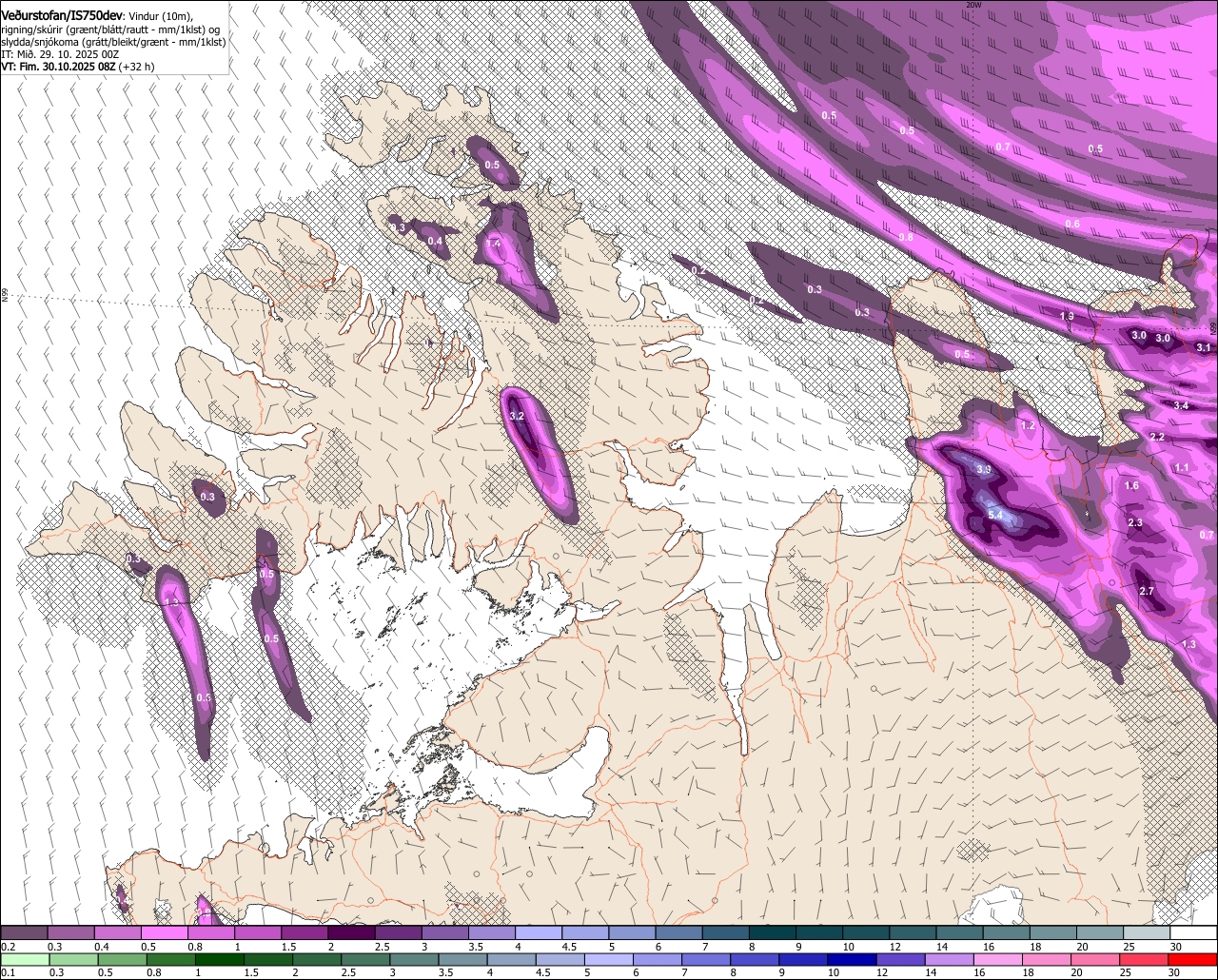This screenshot has height=980, width=1218.
Task: Click the bottom-row legend swatch starting at 16
Action: 998,959
